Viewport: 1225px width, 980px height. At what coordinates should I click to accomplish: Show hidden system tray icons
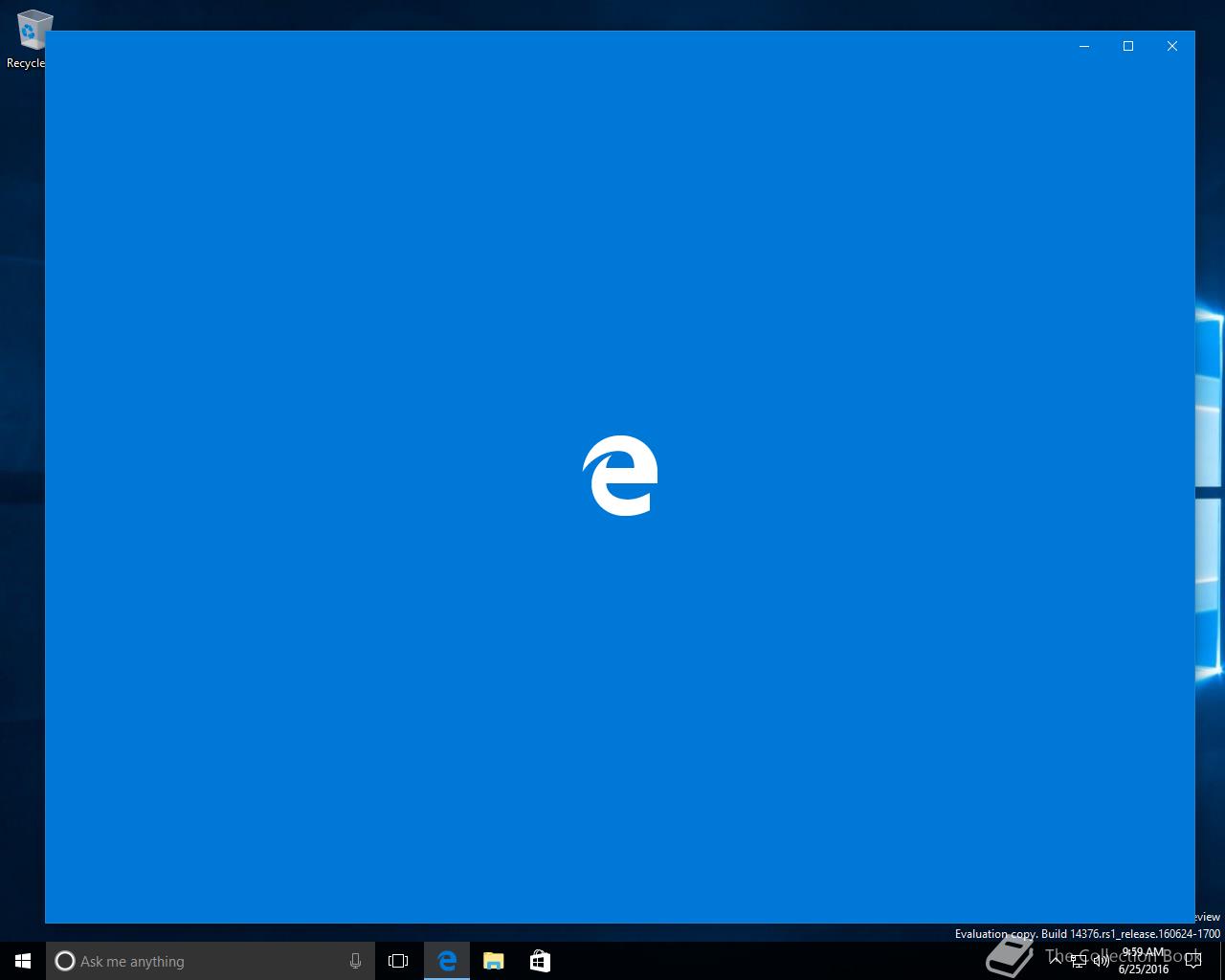(1057, 961)
